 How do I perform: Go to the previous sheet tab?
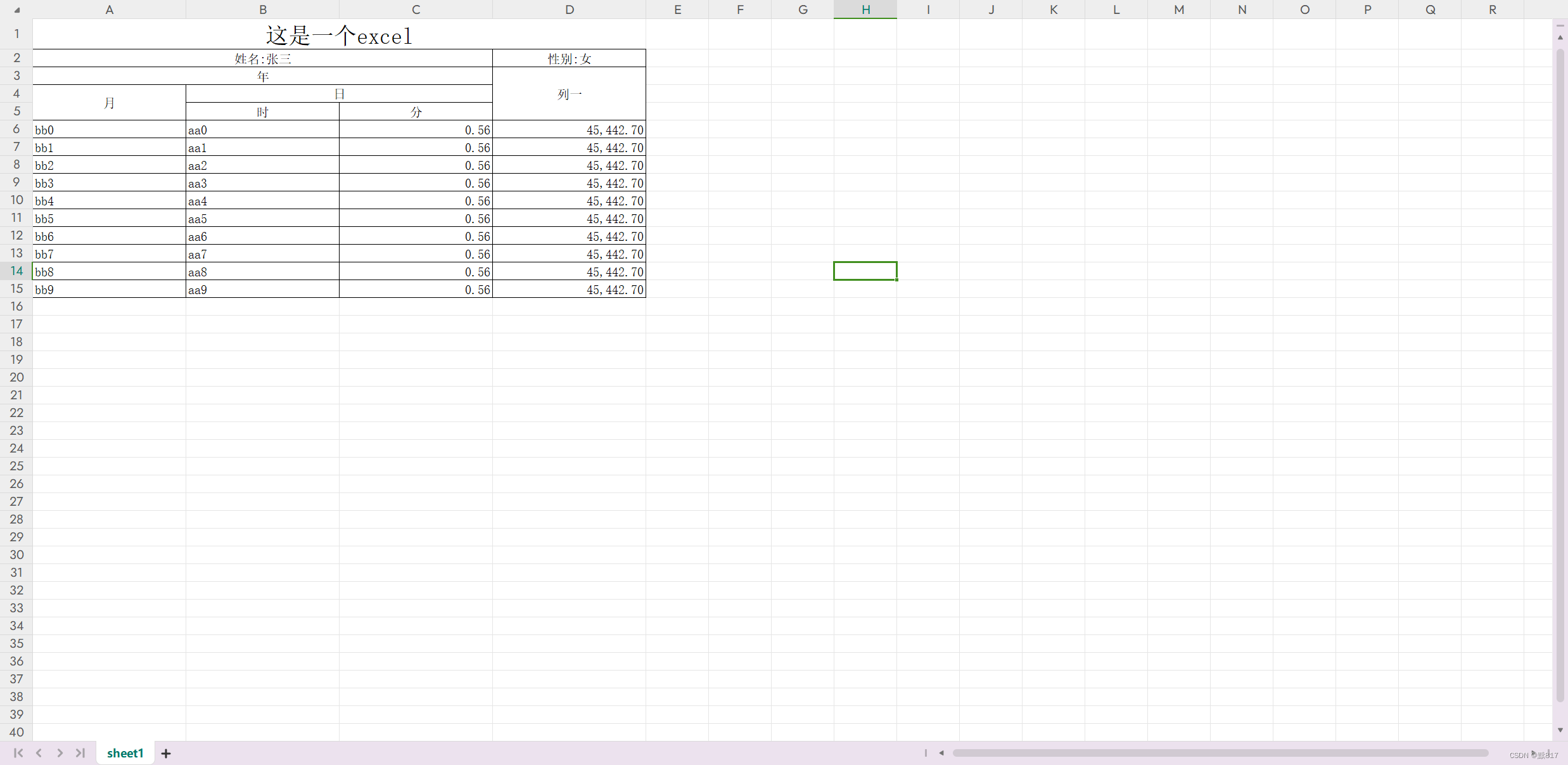pos(39,753)
